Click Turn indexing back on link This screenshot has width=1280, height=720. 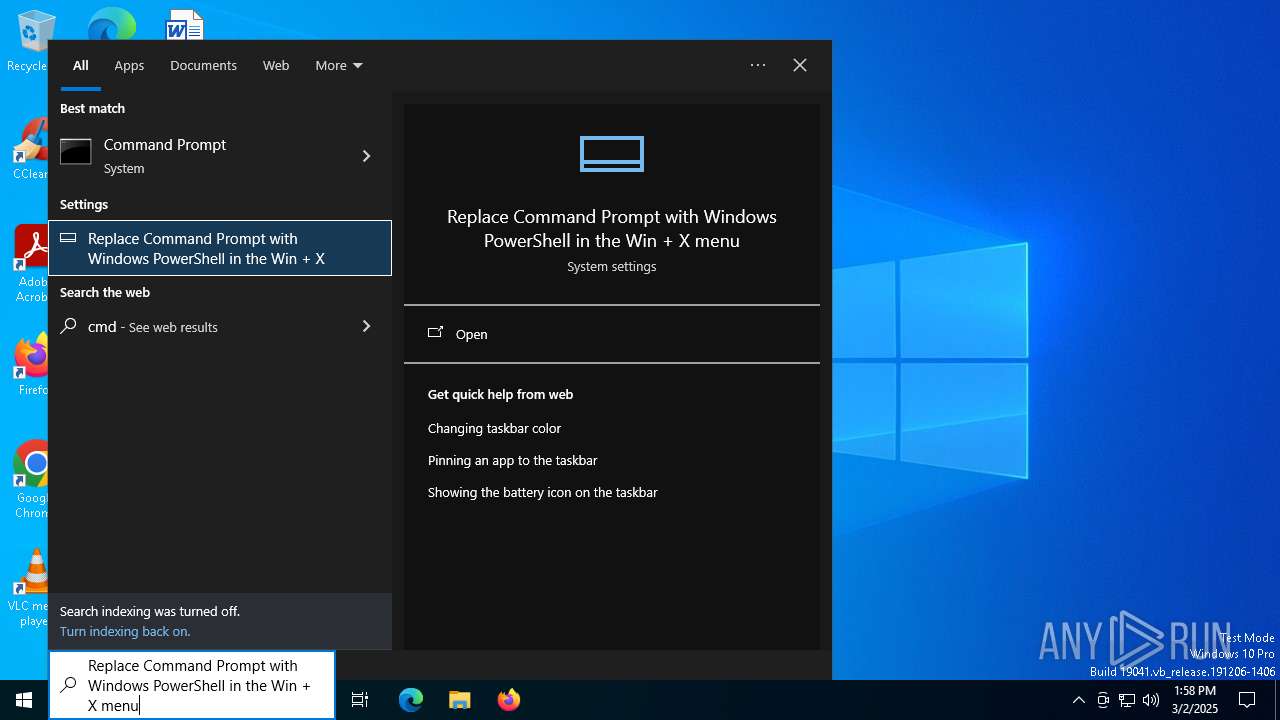coord(125,631)
